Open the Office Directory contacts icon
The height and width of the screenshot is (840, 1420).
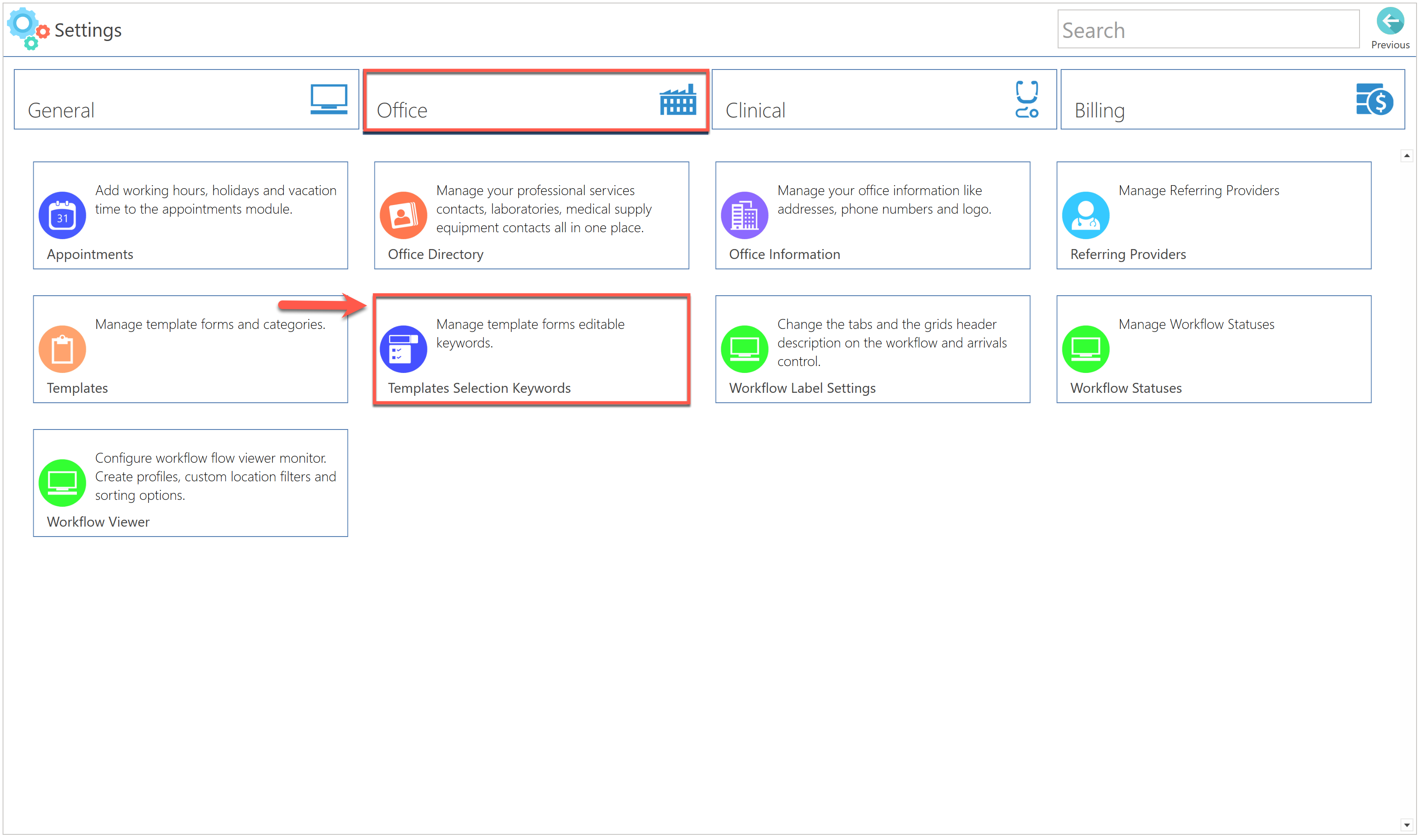point(403,215)
